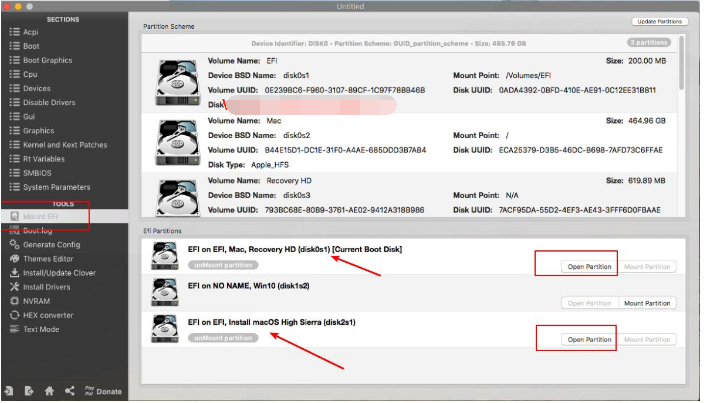Viewport: 704px width, 403px height.
Task: Open Partition for disk0s1 EFI
Action: pyautogui.click(x=589, y=267)
